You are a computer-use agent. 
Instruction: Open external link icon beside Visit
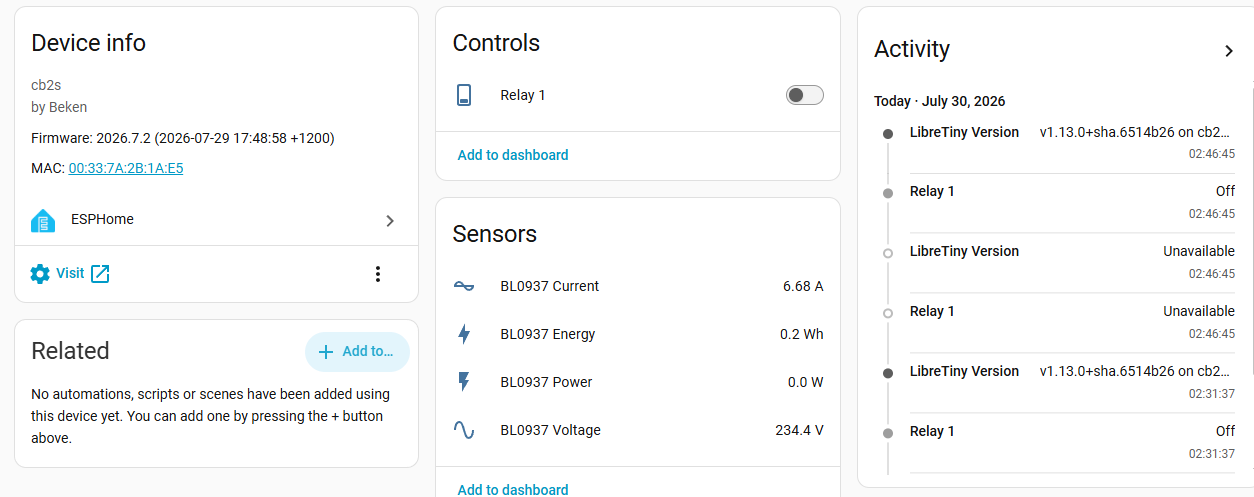pyautogui.click(x=100, y=274)
